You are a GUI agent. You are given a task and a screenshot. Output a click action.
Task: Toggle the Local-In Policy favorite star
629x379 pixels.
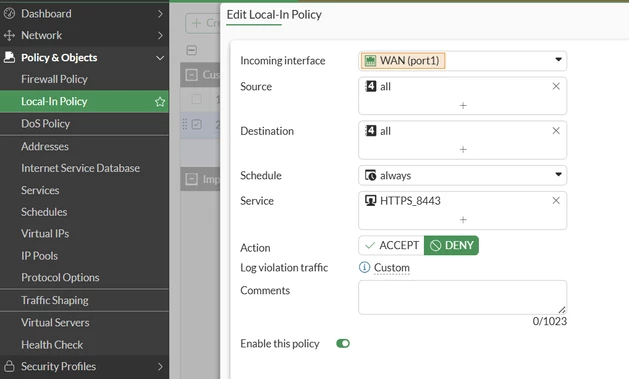point(160,101)
